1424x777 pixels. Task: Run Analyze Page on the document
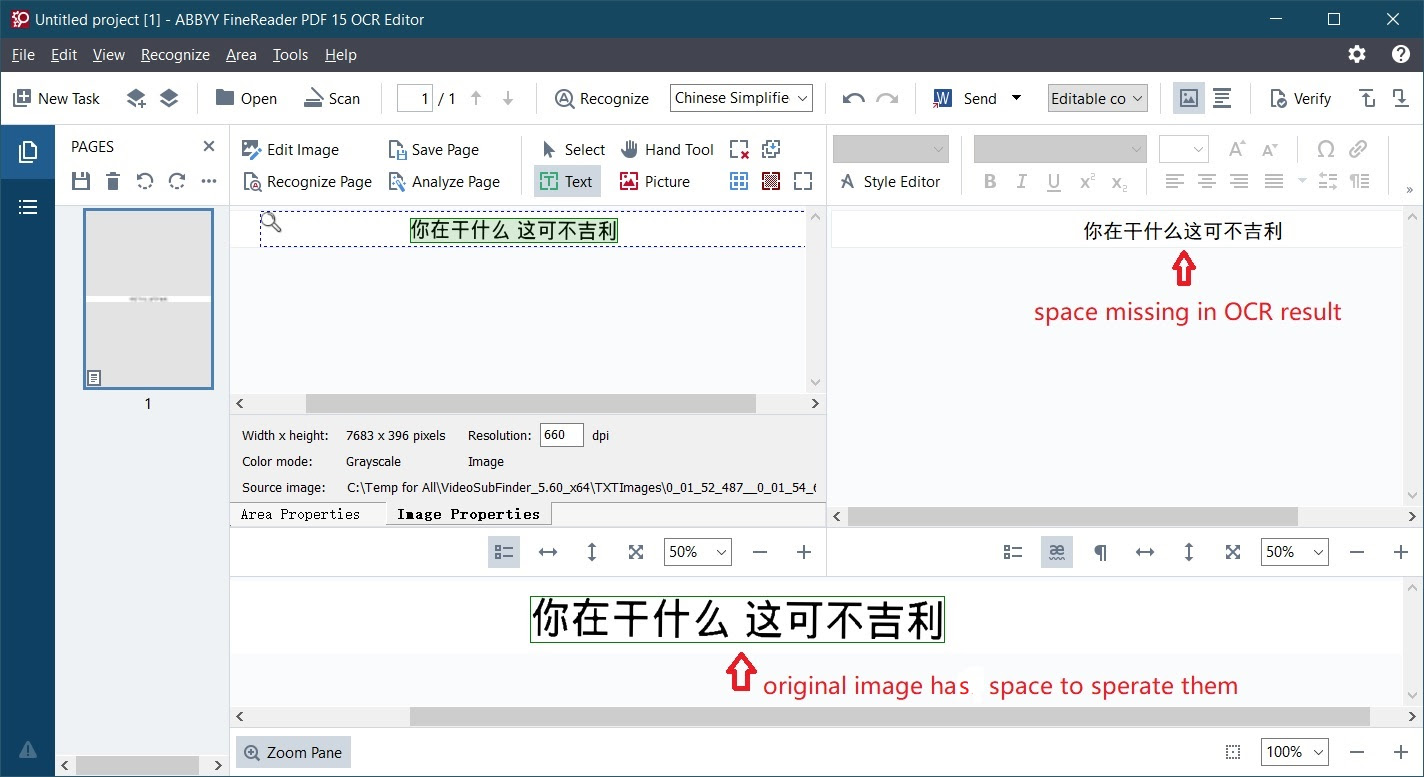[446, 182]
